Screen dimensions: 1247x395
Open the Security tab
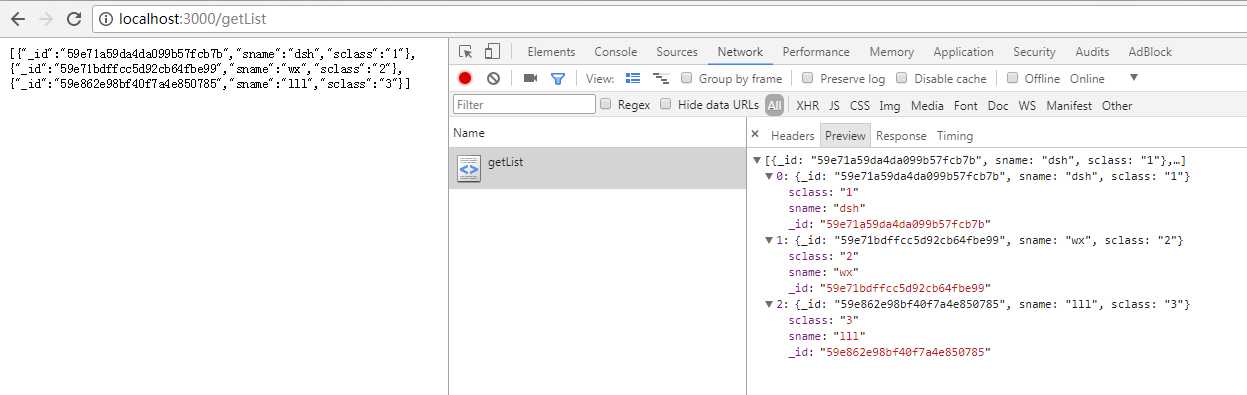tap(1034, 52)
